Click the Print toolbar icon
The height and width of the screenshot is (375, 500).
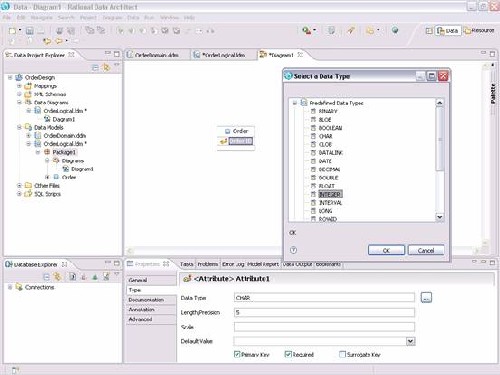tap(59, 31)
